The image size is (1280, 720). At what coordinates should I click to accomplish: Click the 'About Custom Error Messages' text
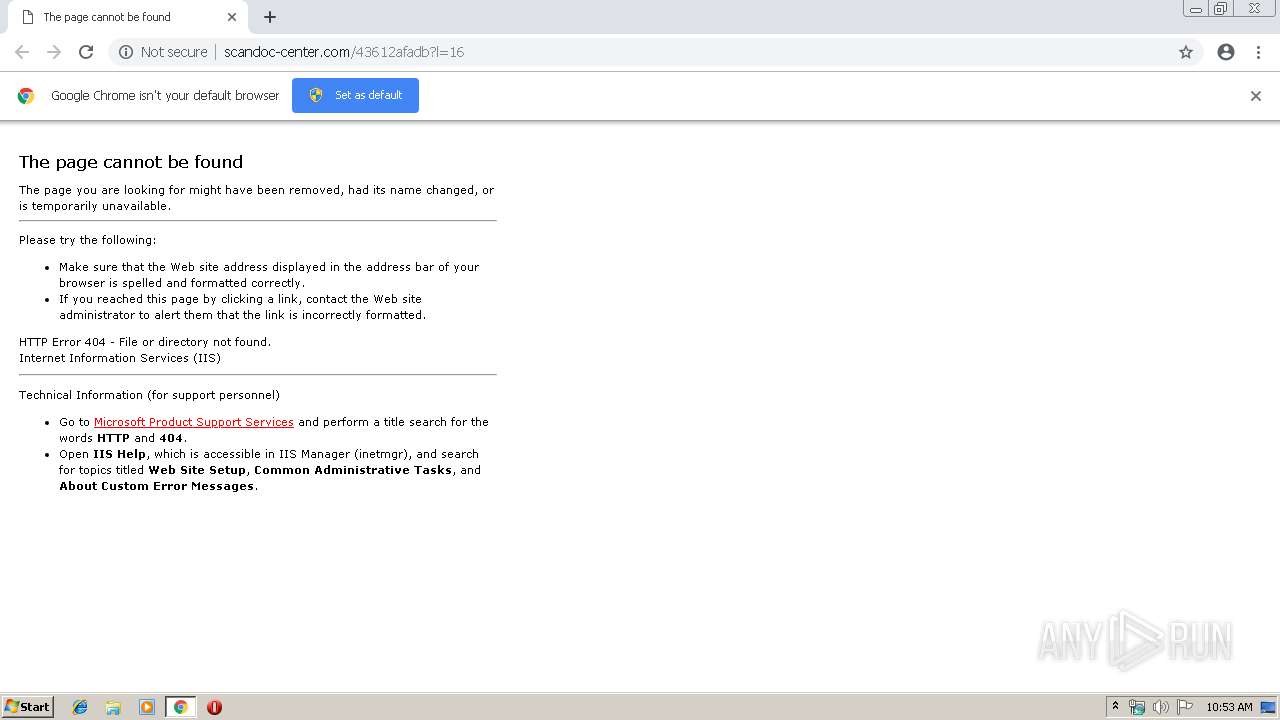156,486
